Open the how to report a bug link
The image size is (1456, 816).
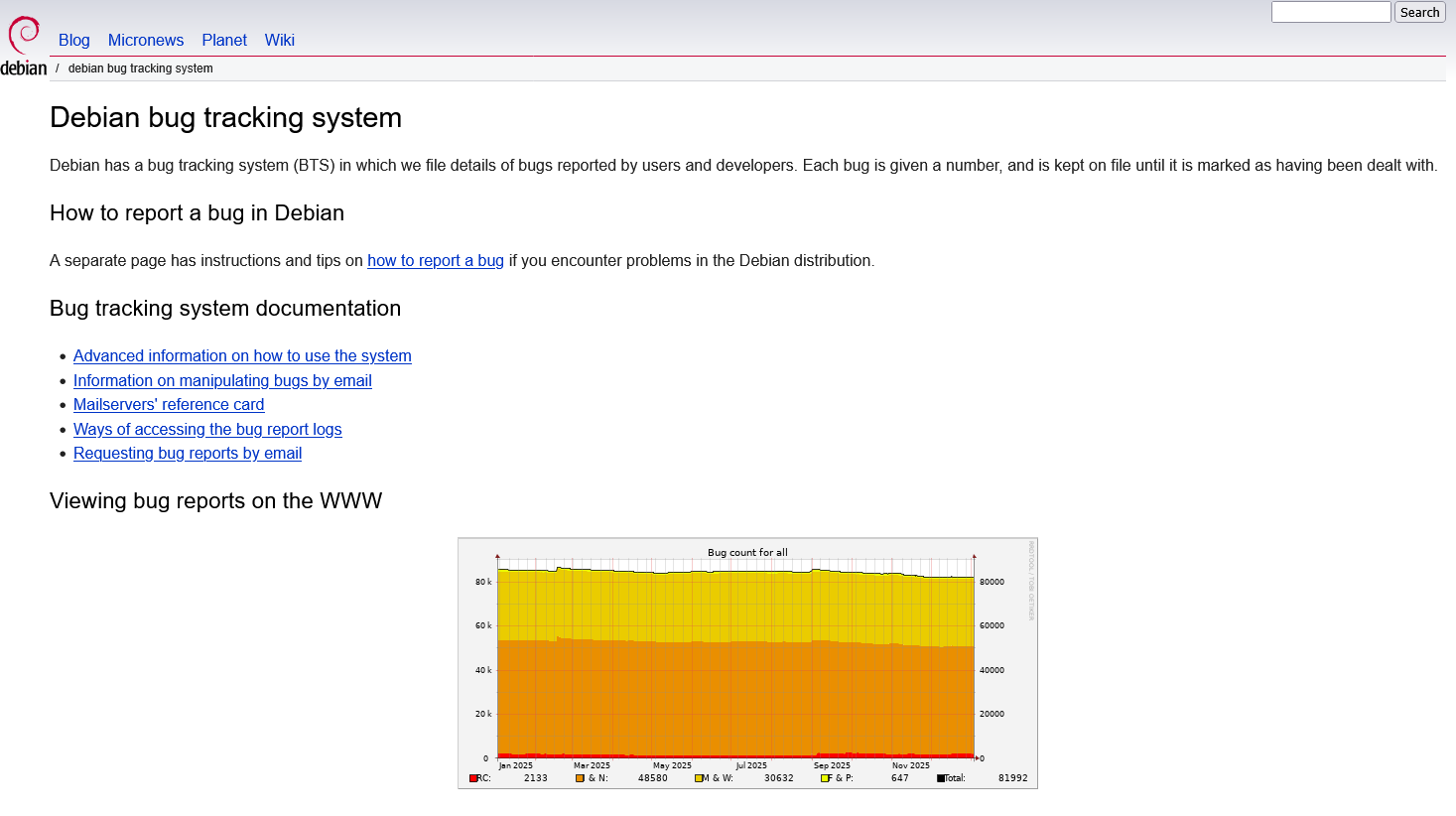tap(435, 260)
